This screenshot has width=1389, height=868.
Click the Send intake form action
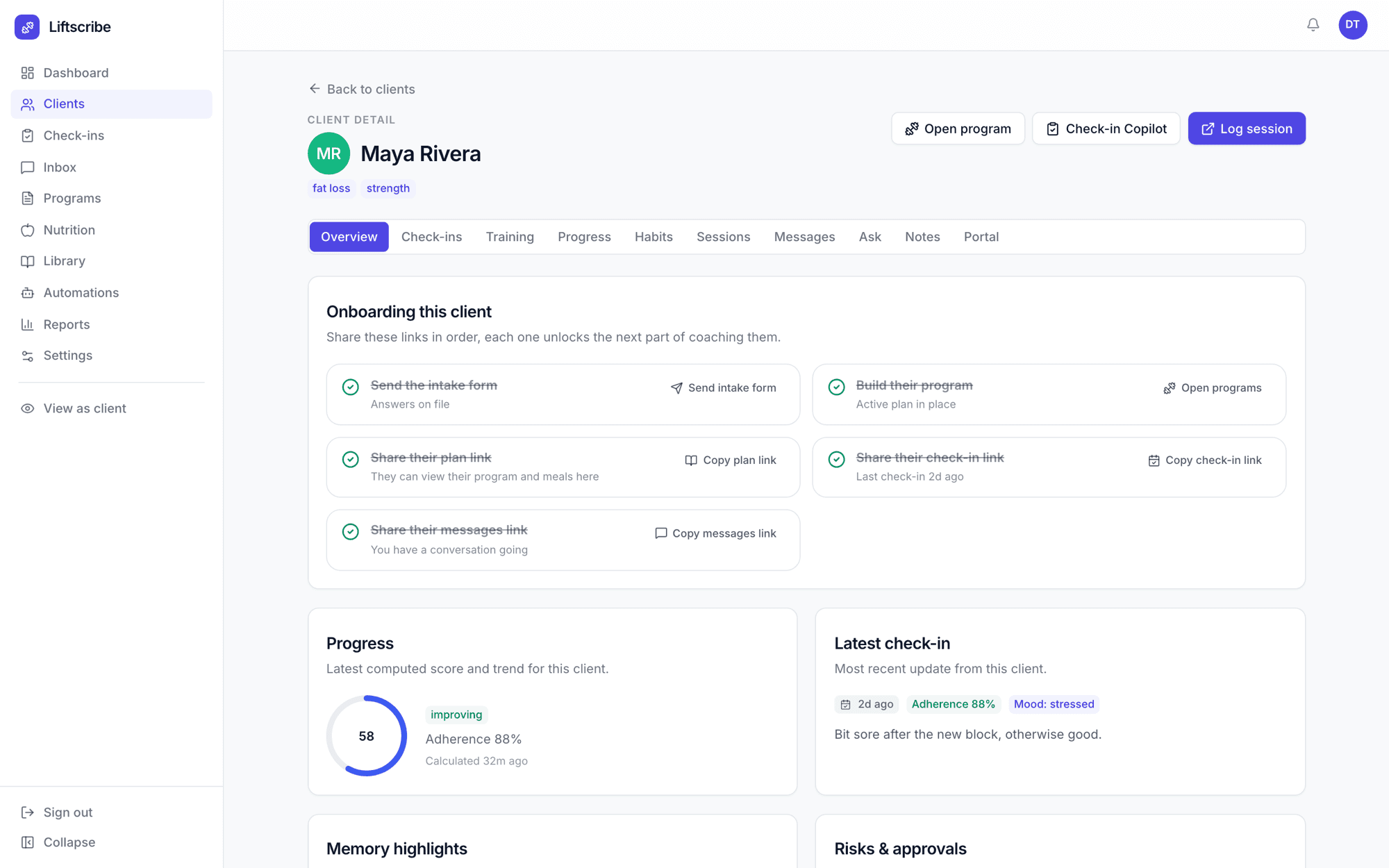coord(724,388)
